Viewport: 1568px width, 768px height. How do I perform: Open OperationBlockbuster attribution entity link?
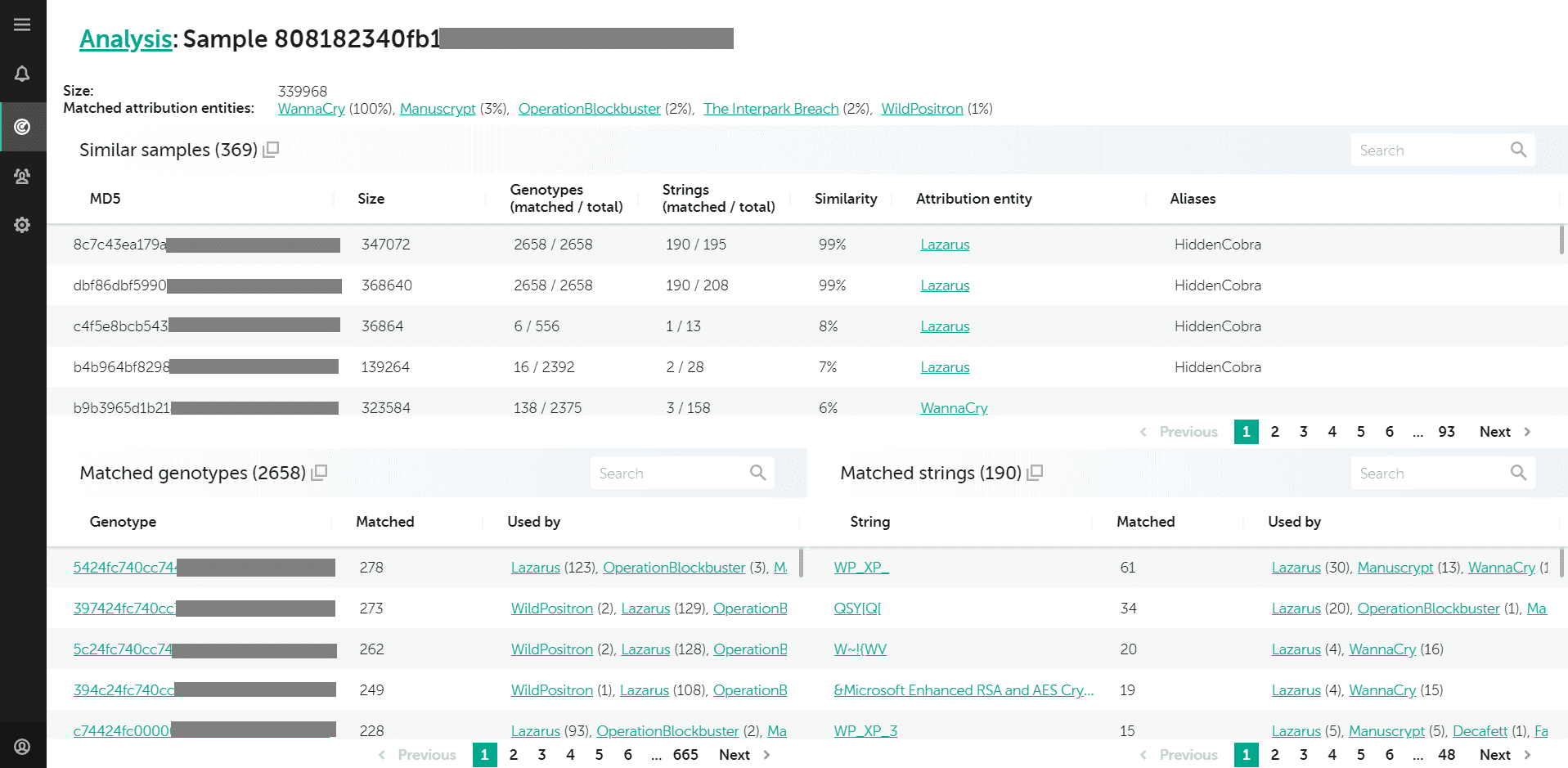tap(589, 109)
